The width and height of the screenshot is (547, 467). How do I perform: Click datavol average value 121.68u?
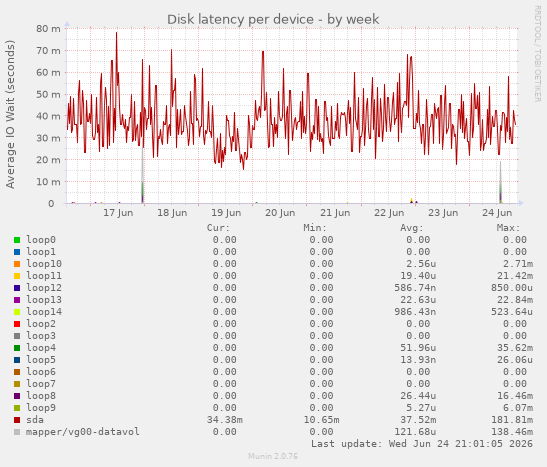tap(415, 432)
